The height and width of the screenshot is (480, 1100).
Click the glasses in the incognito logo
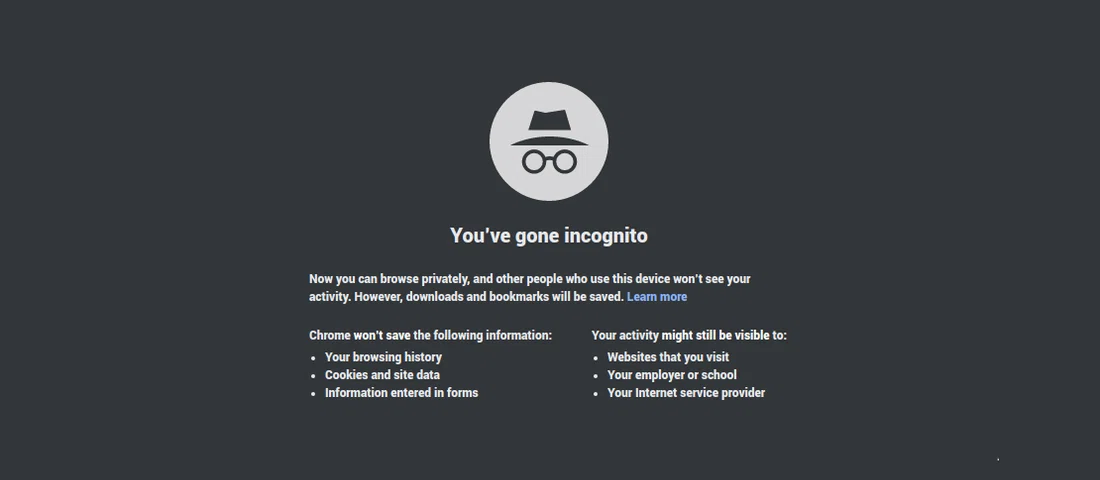(x=549, y=160)
